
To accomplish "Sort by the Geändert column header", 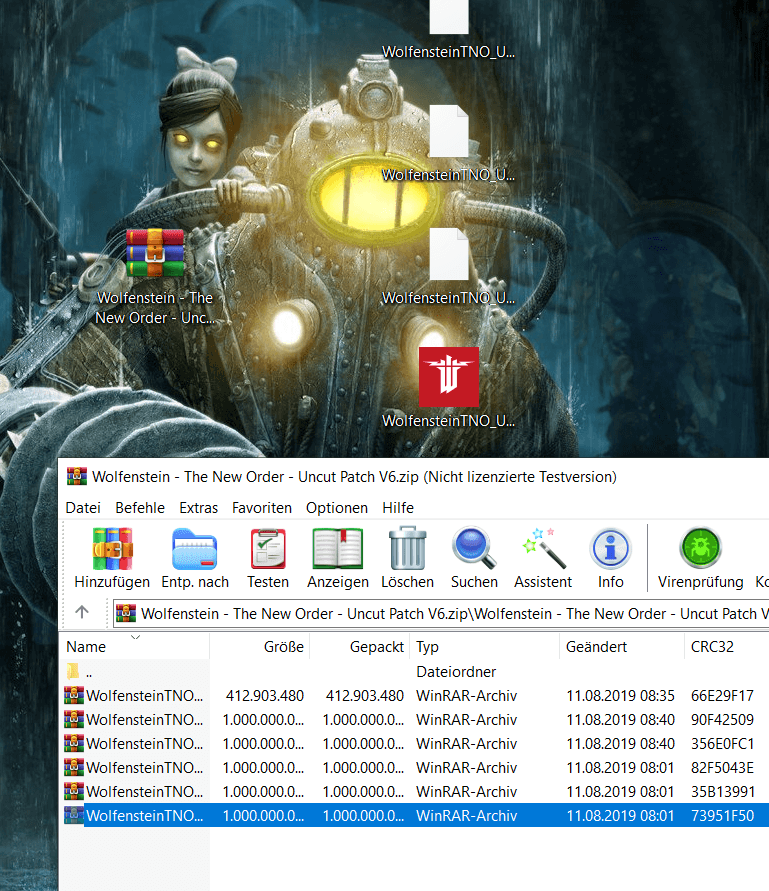I will point(622,647).
